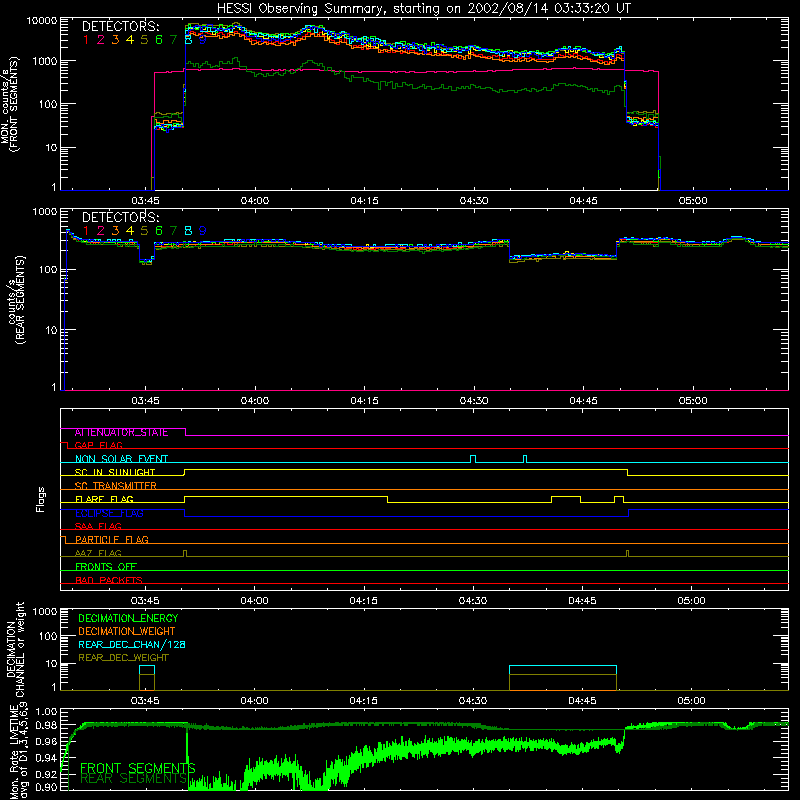Click the 05:00 time tick under front segments plot

click(x=693, y=201)
